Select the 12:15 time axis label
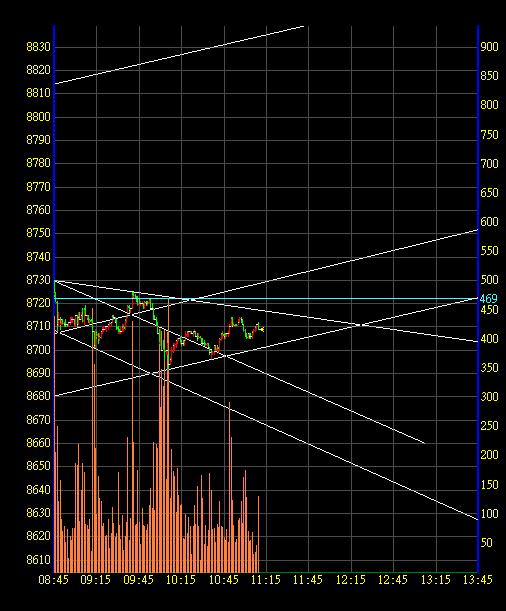This screenshot has height=611, width=506. [x=351, y=580]
